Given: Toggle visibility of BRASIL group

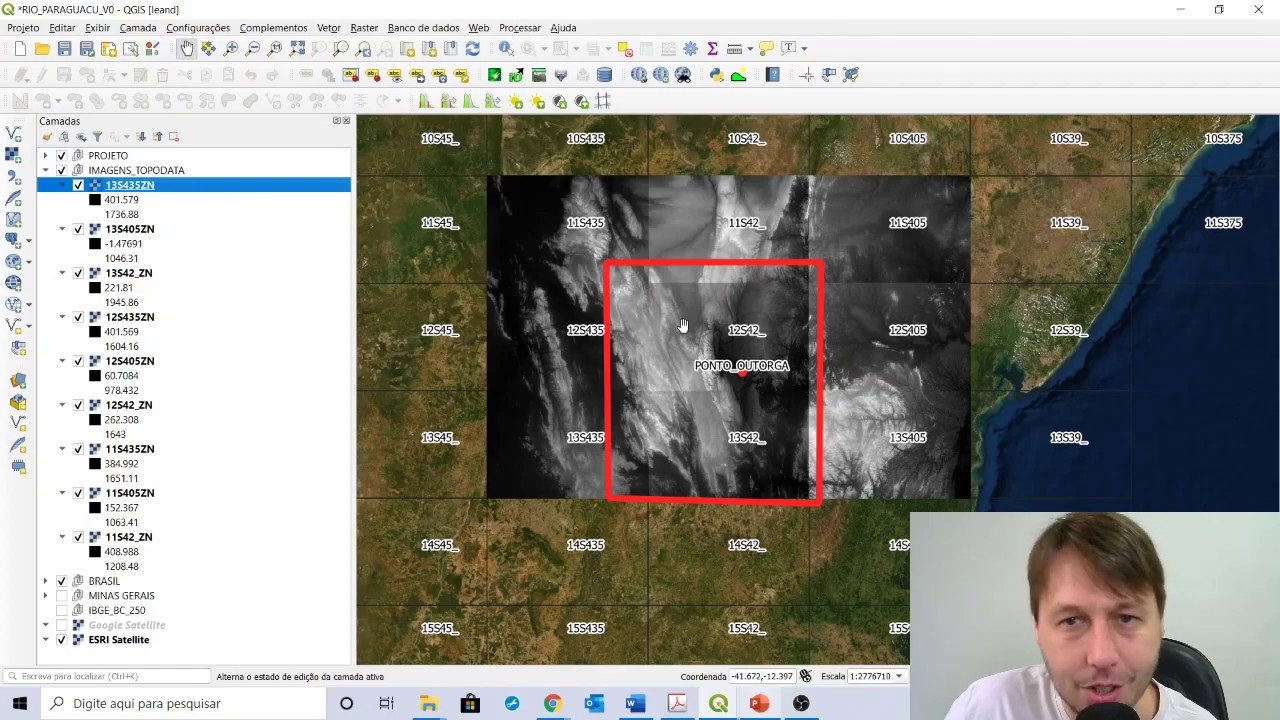Looking at the screenshot, I should [x=61, y=581].
